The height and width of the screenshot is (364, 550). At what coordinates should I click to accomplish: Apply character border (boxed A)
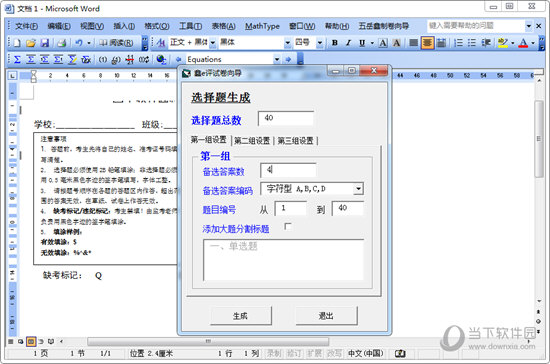(x=383, y=43)
